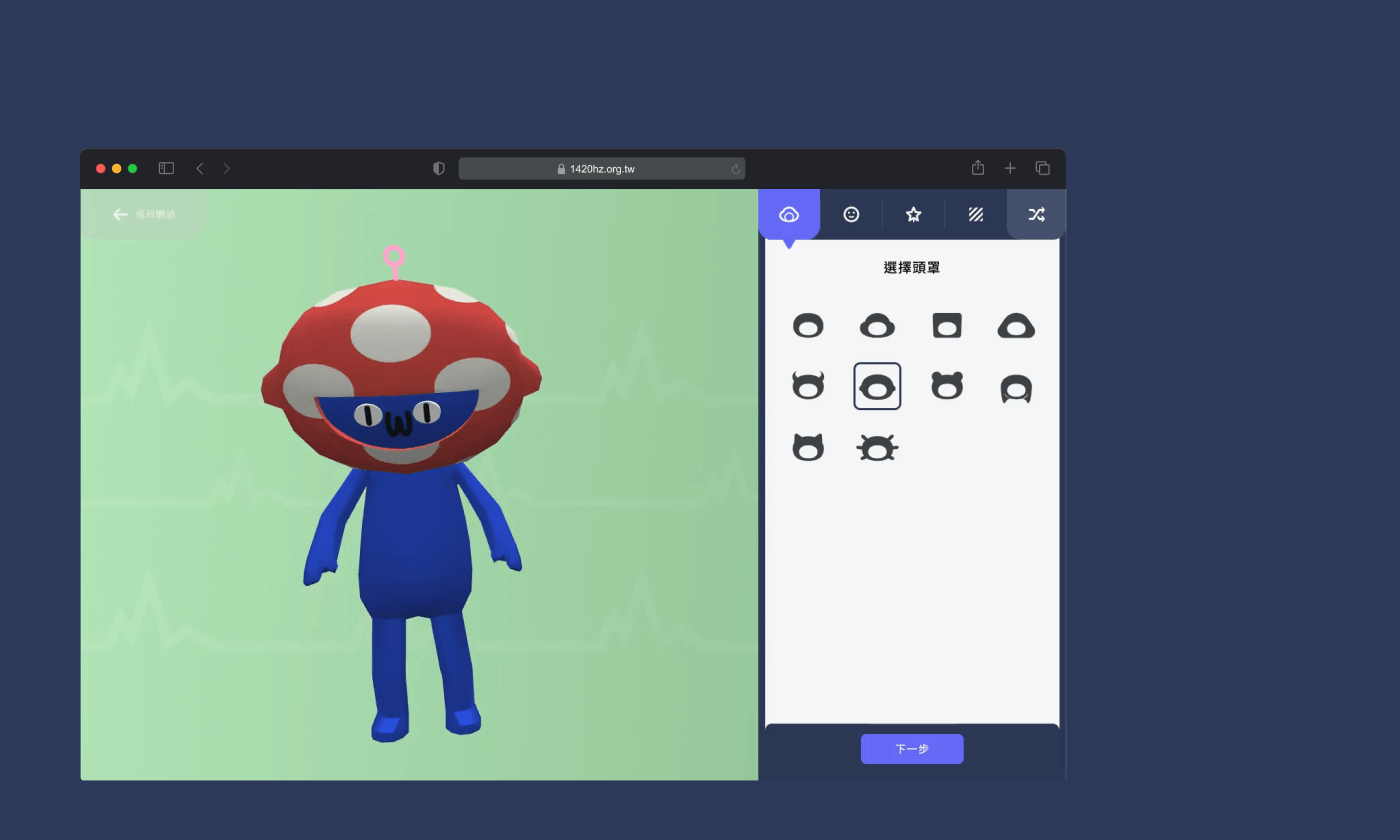Go back using the 返回開始 arrow button
The image size is (1400, 840).
144,214
